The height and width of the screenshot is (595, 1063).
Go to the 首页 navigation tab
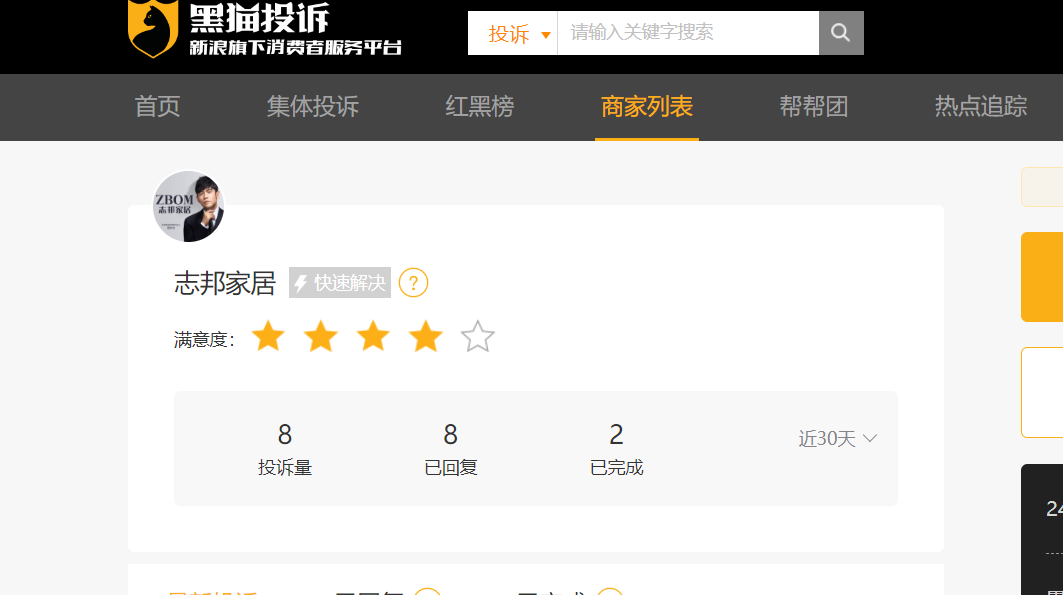tap(158, 107)
